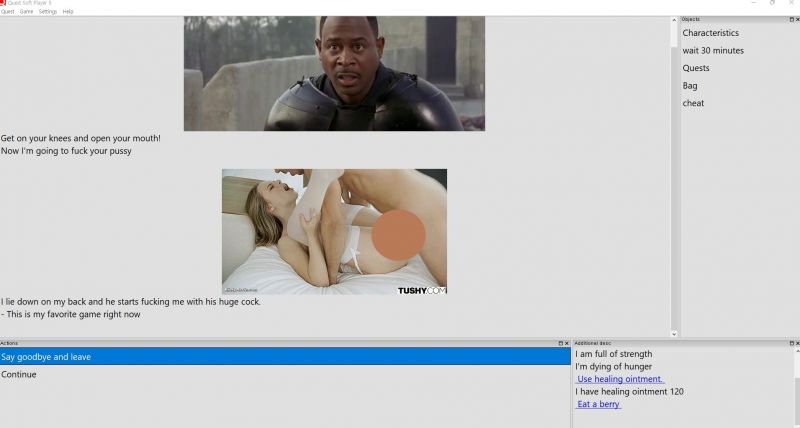
Task: Click the image of the man in armor
Action: pos(334,73)
